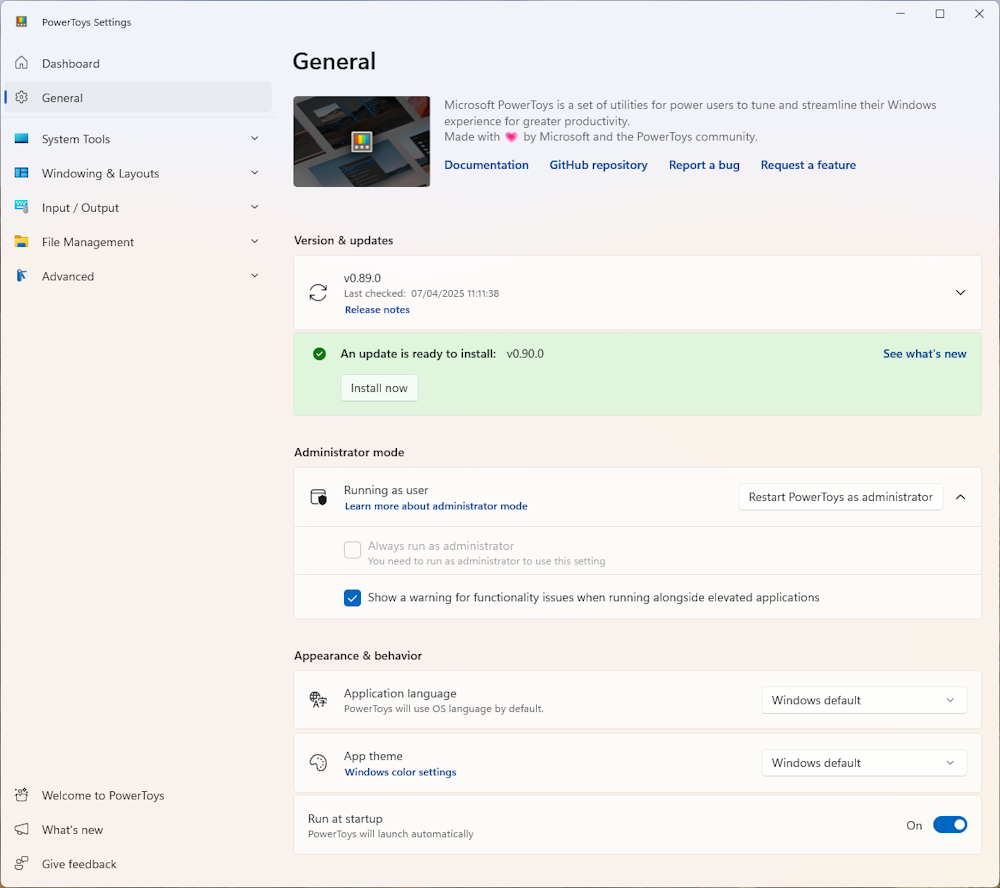Expand File Management chevron

[254, 241]
